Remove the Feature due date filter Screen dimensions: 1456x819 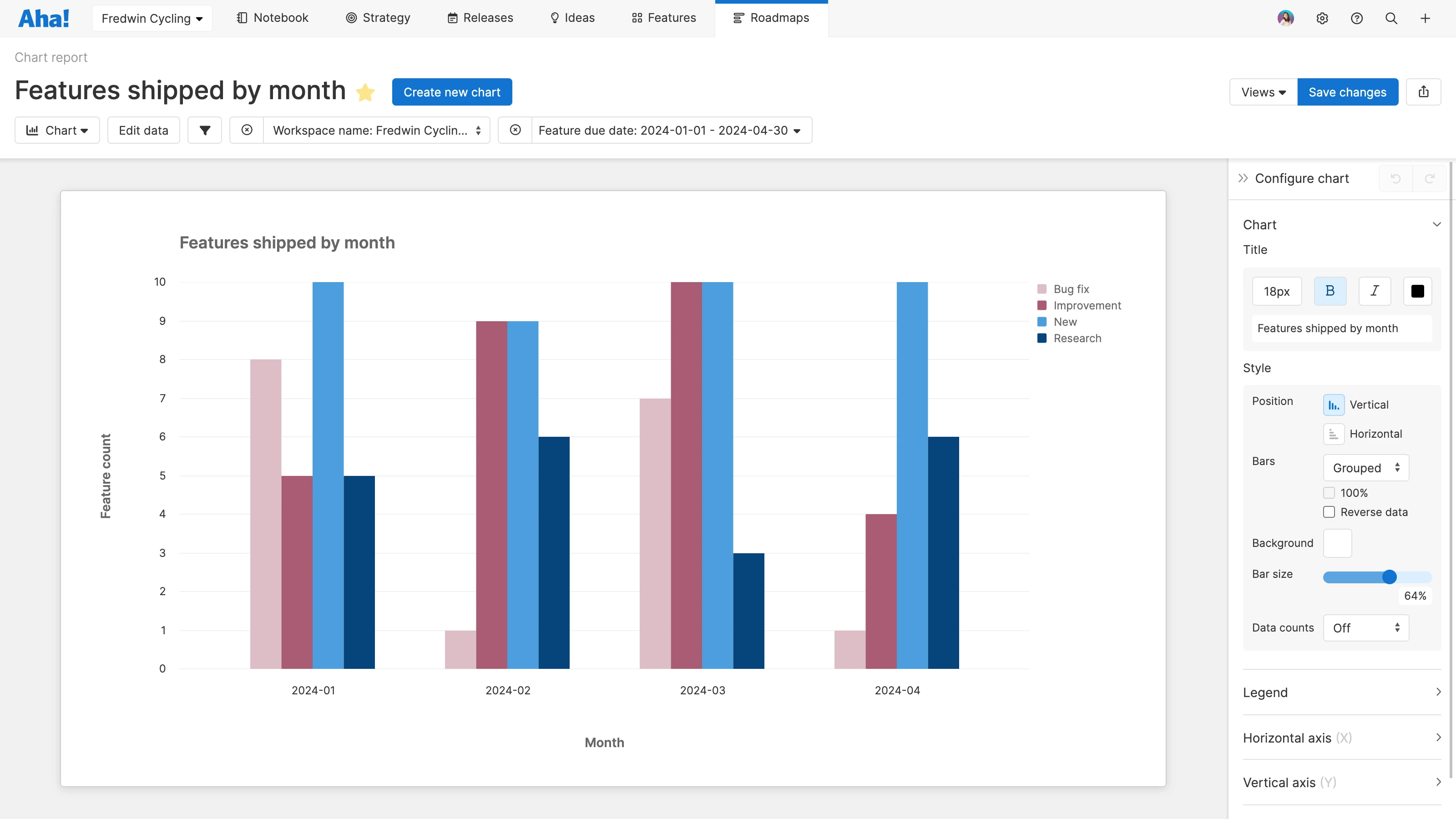pos(515,130)
